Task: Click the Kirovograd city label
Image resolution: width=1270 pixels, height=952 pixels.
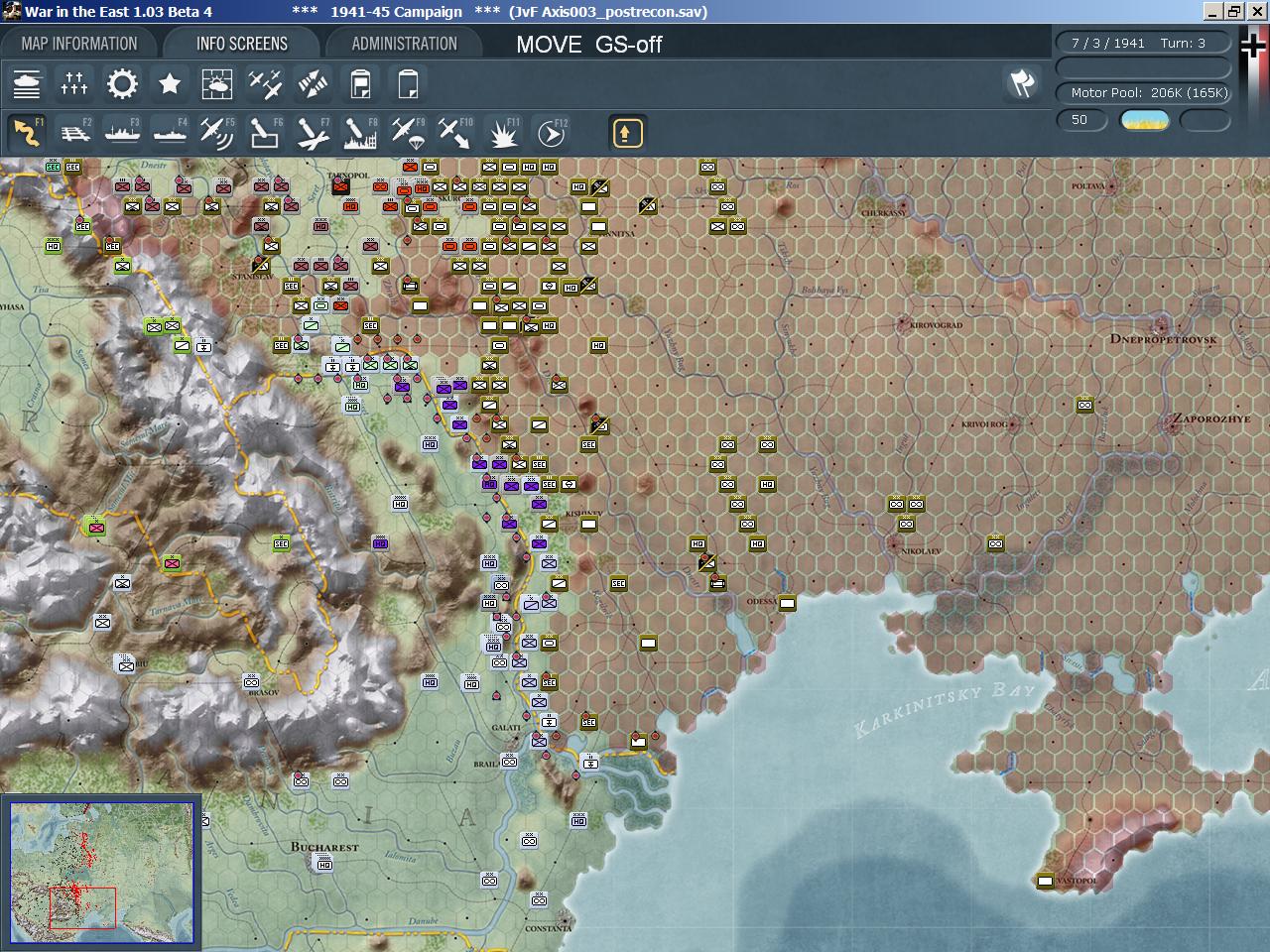Action: tap(936, 324)
